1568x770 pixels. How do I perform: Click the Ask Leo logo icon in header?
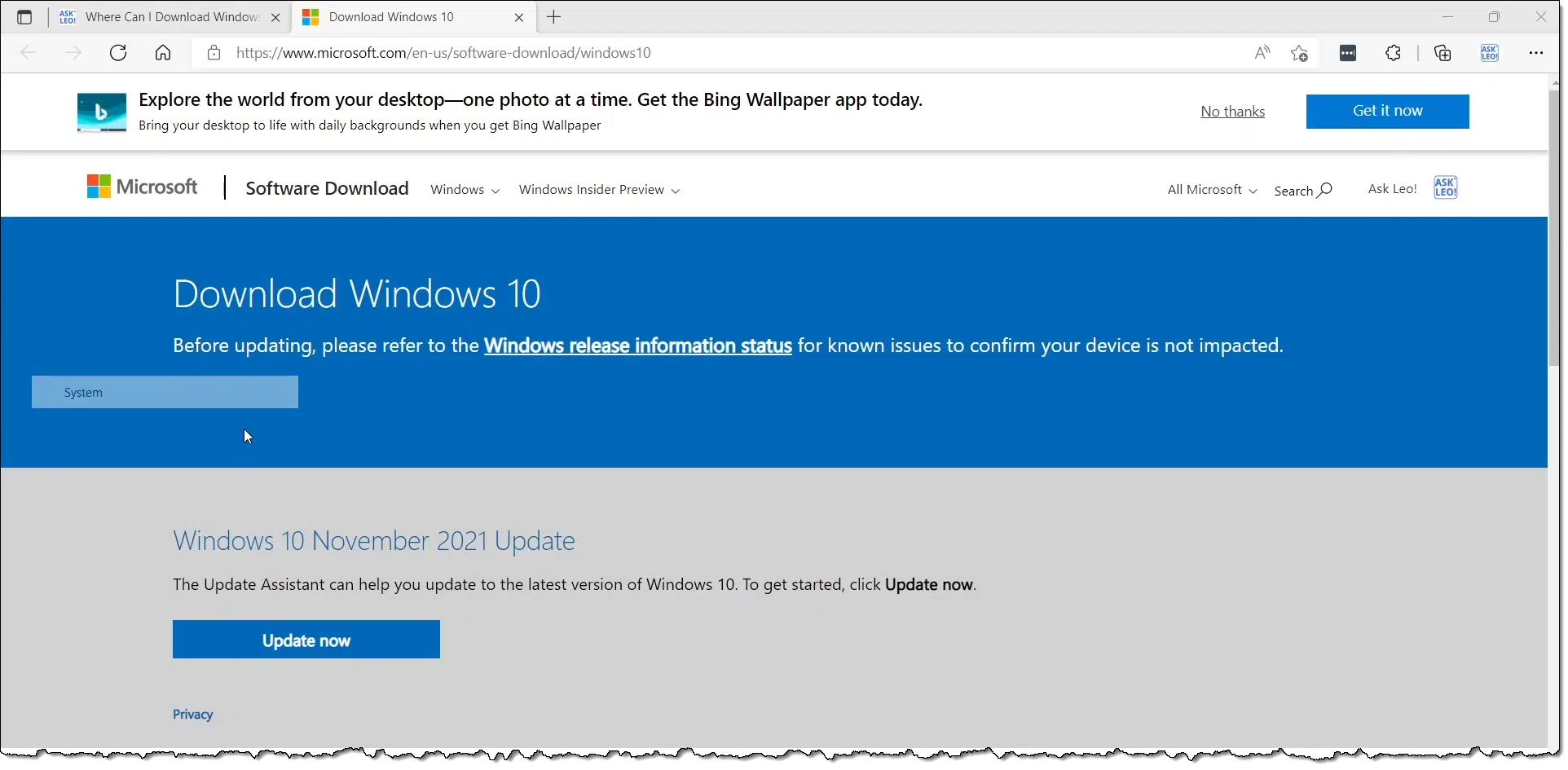click(1446, 188)
